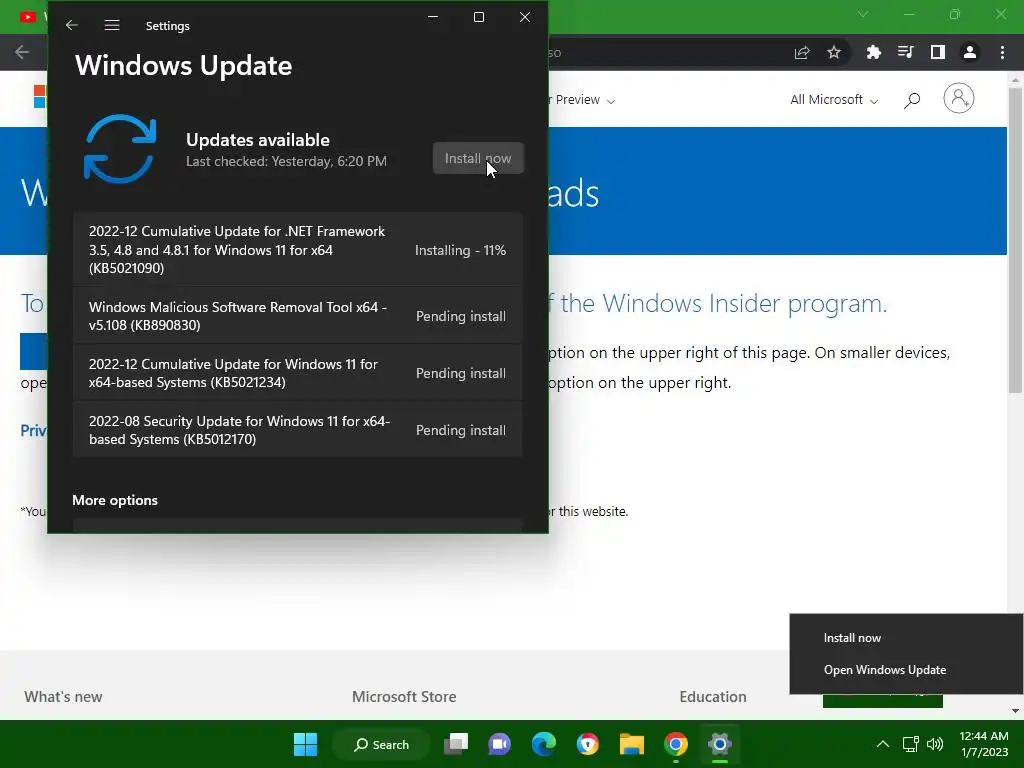Open the Settings hamburger navigation menu
The height and width of the screenshot is (768, 1024).
pyautogui.click(x=112, y=25)
